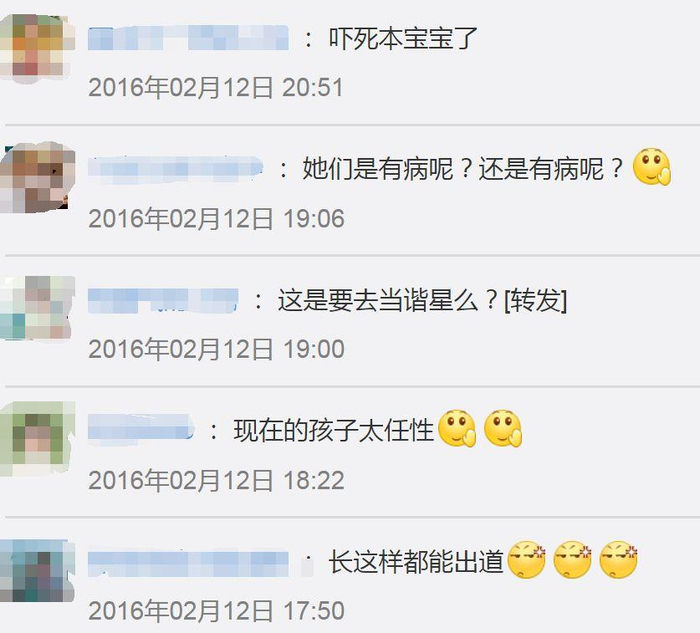Open username before 长这样都能出道 comment
Image resolution: width=700 pixels, height=633 pixels.
[x=188, y=563]
